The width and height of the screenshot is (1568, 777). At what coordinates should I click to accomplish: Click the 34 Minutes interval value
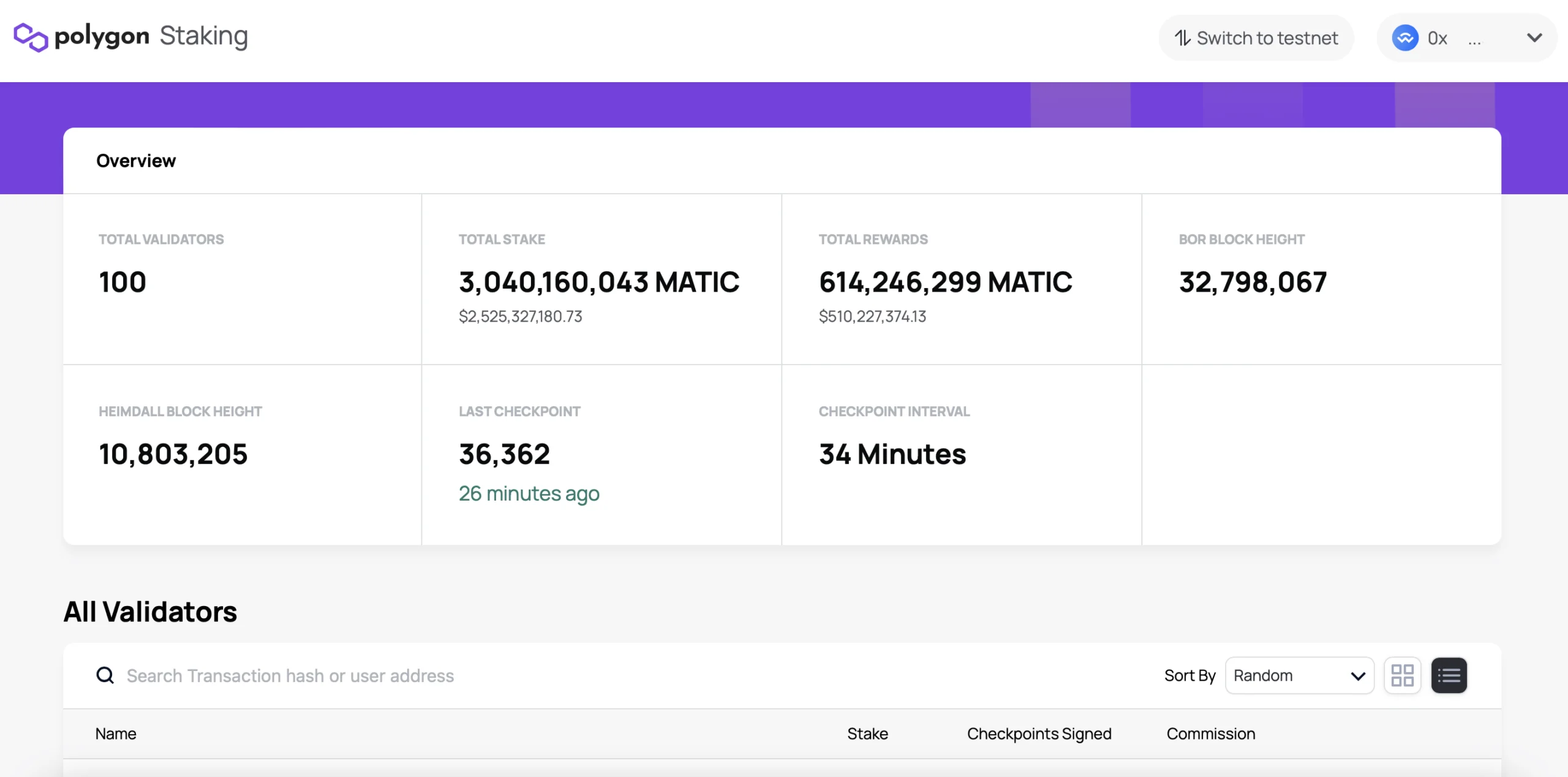(892, 454)
